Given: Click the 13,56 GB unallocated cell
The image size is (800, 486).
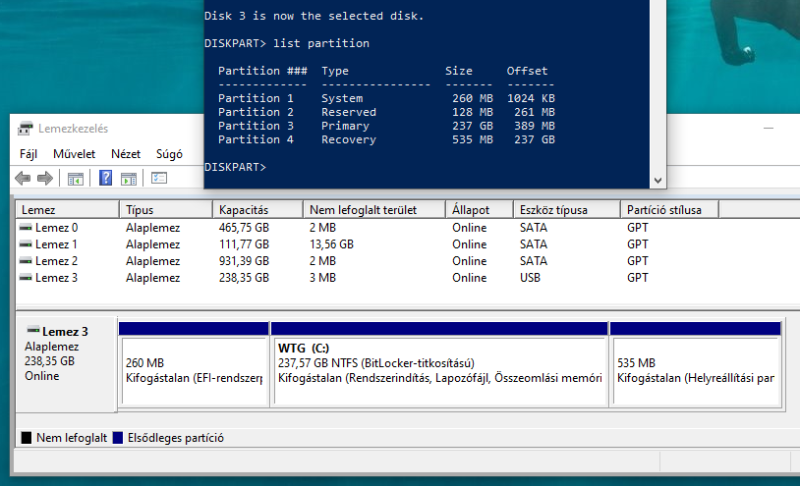Looking at the screenshot, I should 331,245.
